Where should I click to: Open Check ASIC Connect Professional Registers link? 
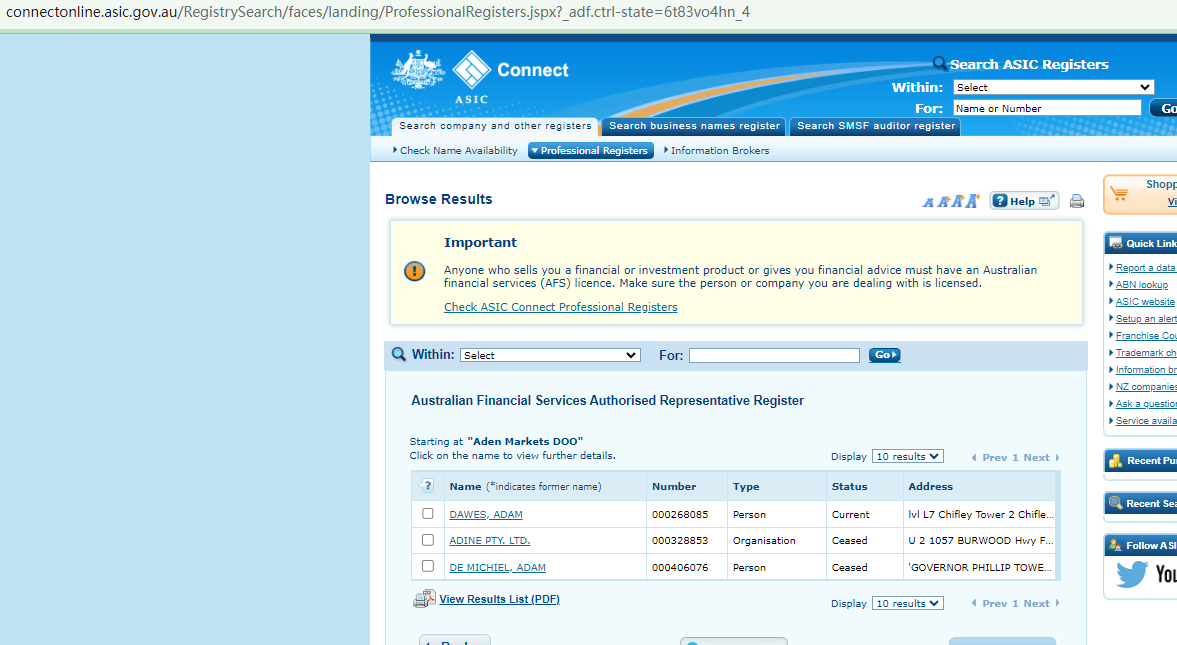(x=561, y=307)
